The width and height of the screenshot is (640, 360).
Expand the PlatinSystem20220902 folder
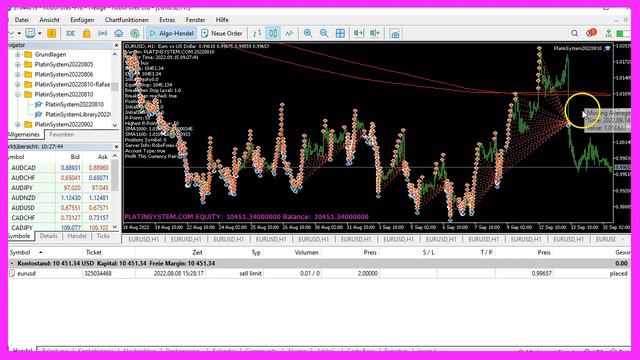tap(18, 124)
